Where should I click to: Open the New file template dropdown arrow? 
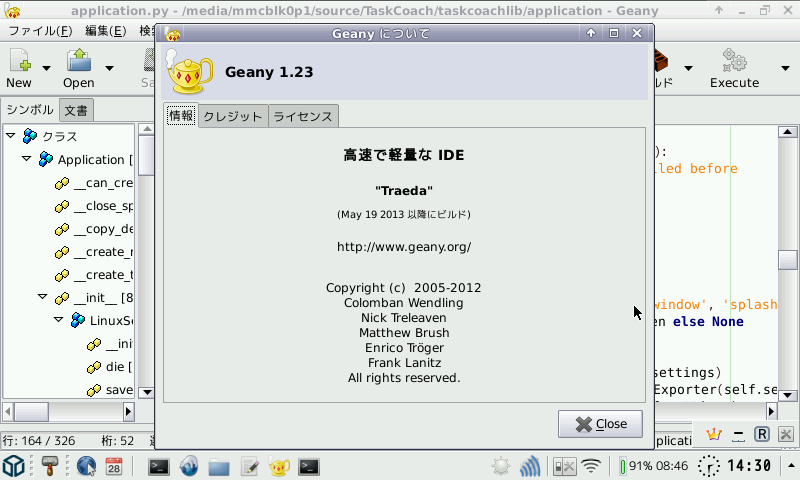(x=46, y=68)
